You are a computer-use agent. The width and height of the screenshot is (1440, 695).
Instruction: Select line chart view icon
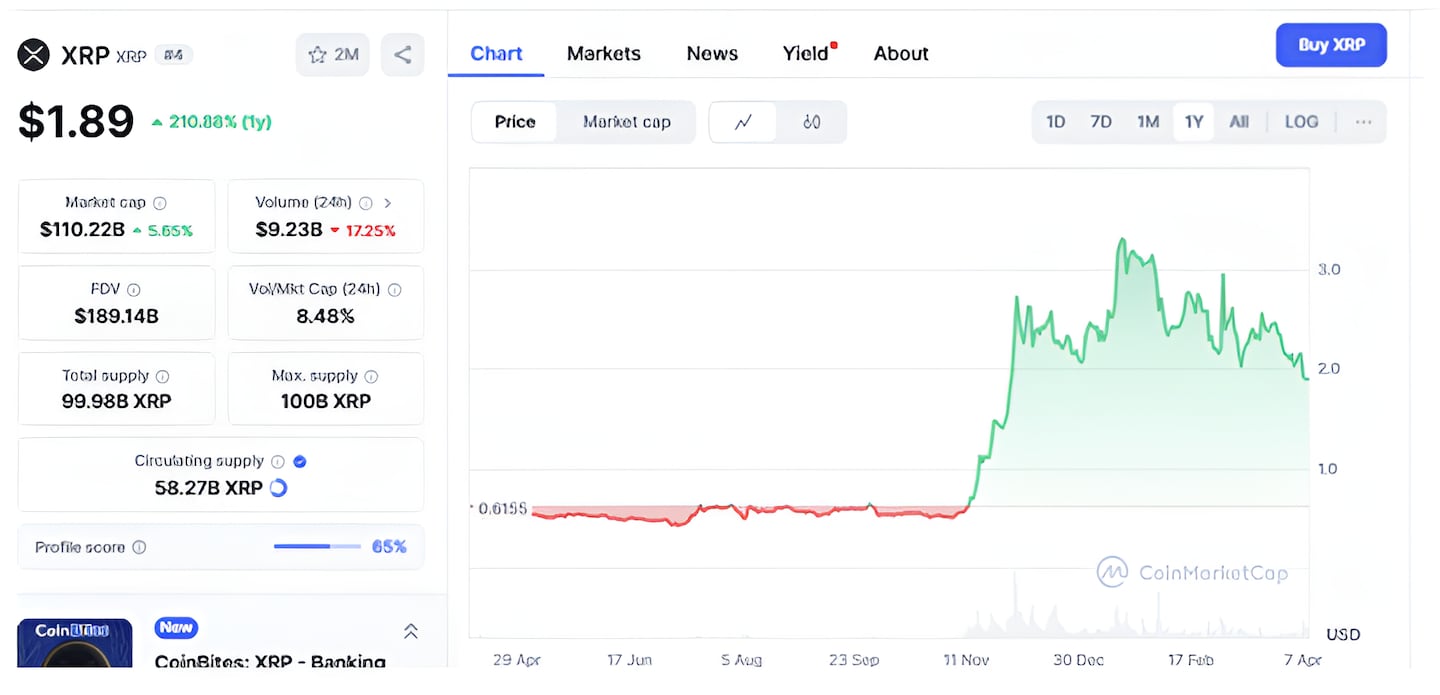743,122
